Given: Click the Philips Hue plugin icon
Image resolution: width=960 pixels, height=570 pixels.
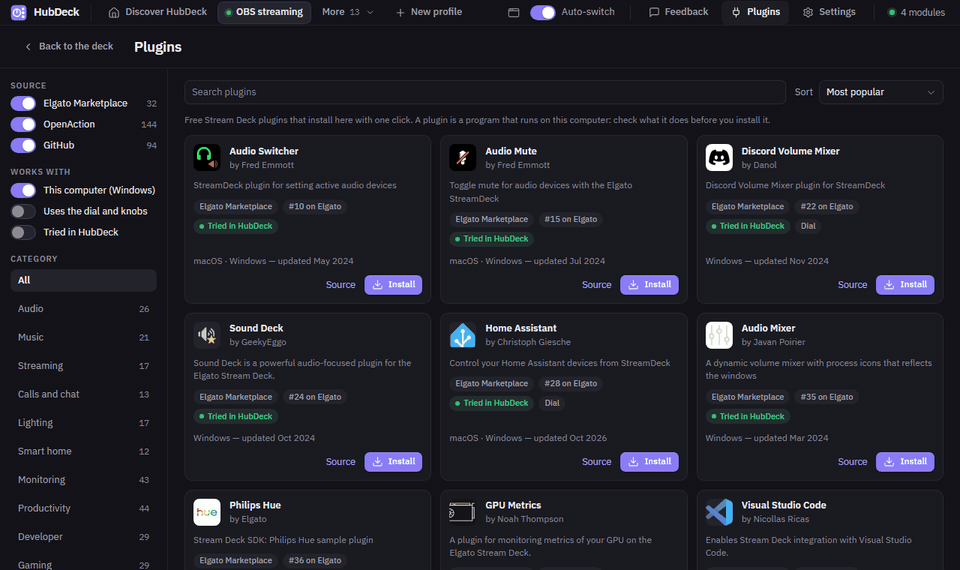Looking at the screenshot, I should (x=207, y=512).
